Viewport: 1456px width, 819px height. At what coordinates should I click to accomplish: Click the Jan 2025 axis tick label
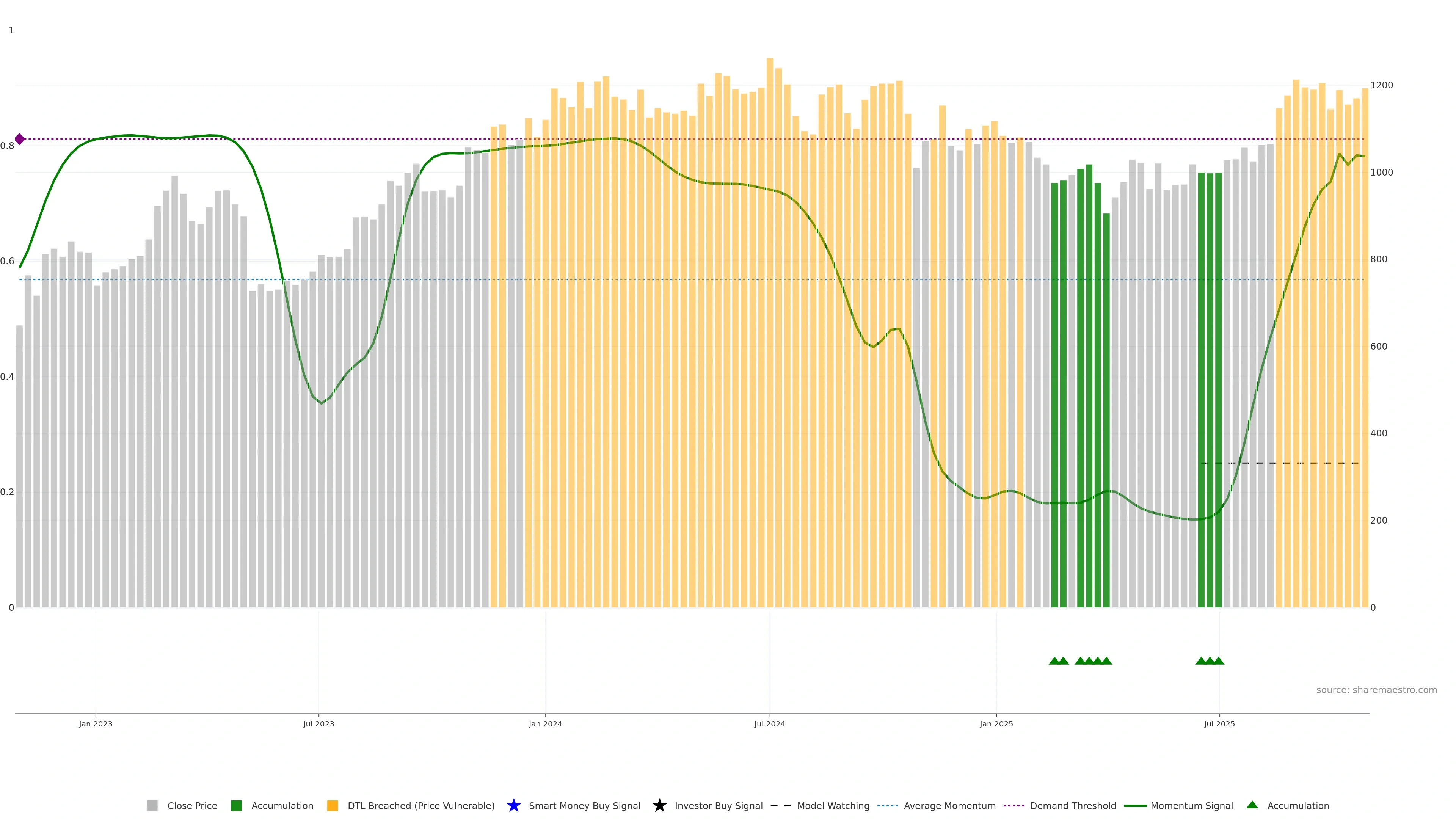[996, 723]
